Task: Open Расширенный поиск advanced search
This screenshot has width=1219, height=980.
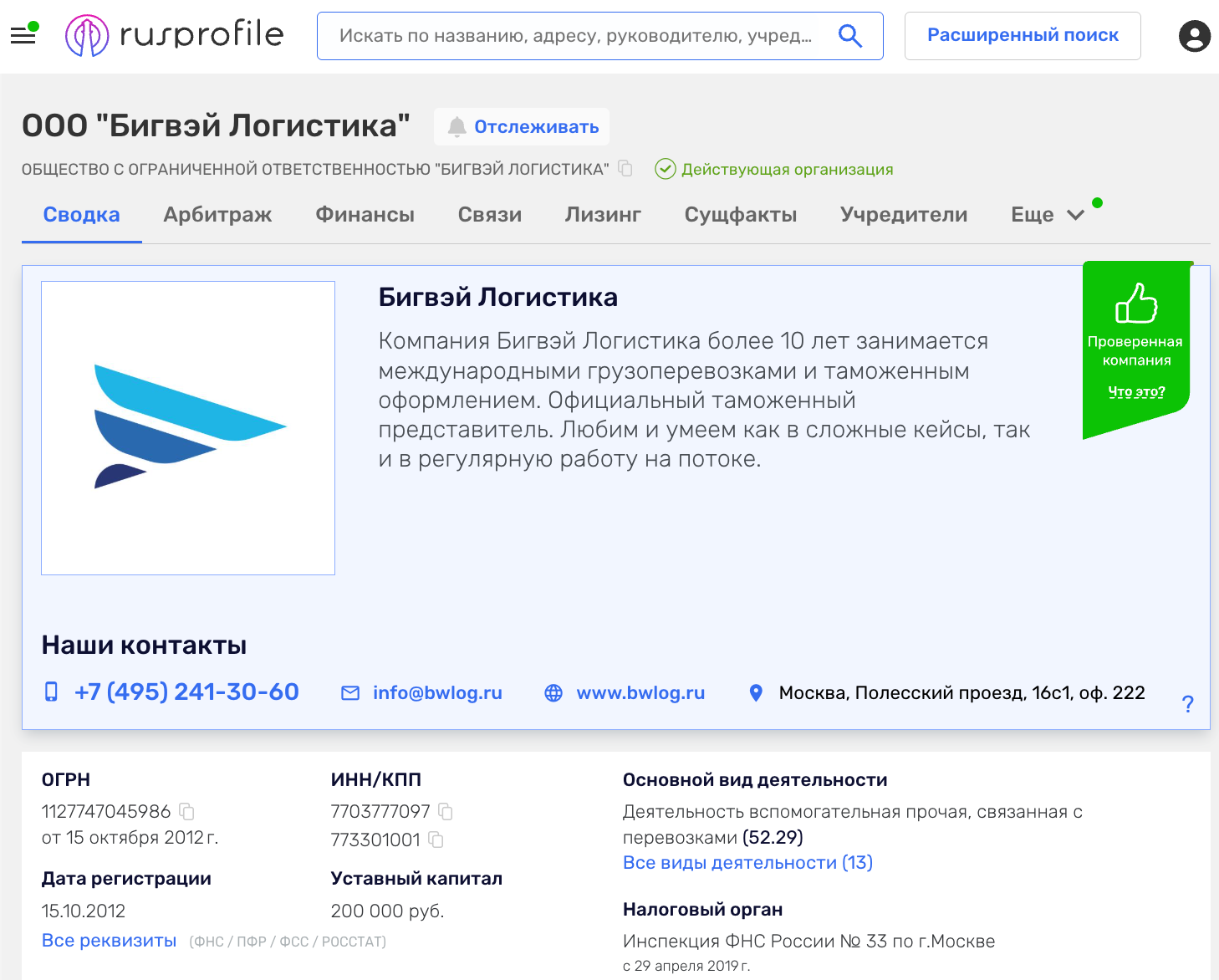Action: [x=1023, y=36]
